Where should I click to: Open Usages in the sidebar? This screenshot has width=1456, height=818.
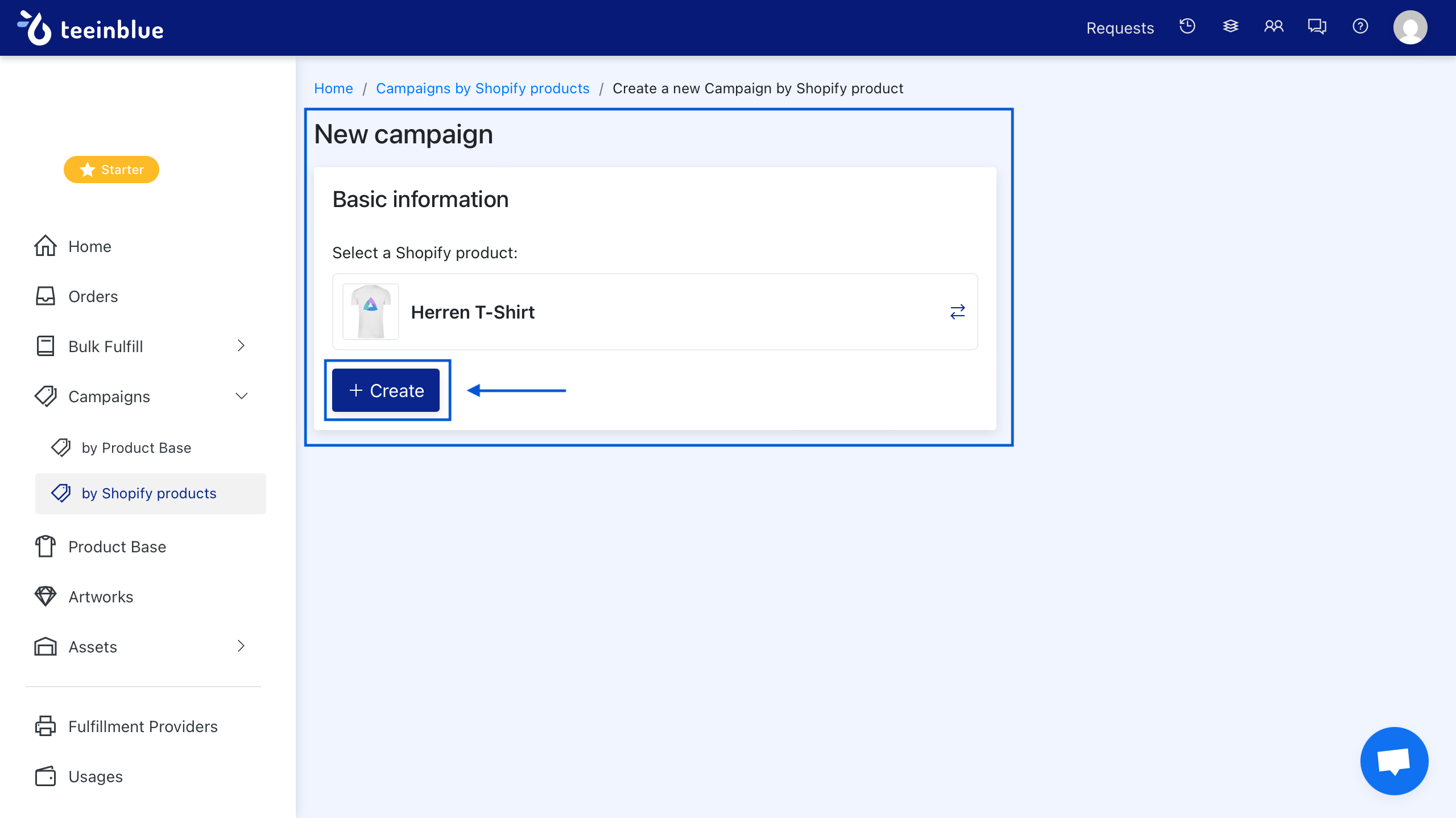click(x=96, y=776)
